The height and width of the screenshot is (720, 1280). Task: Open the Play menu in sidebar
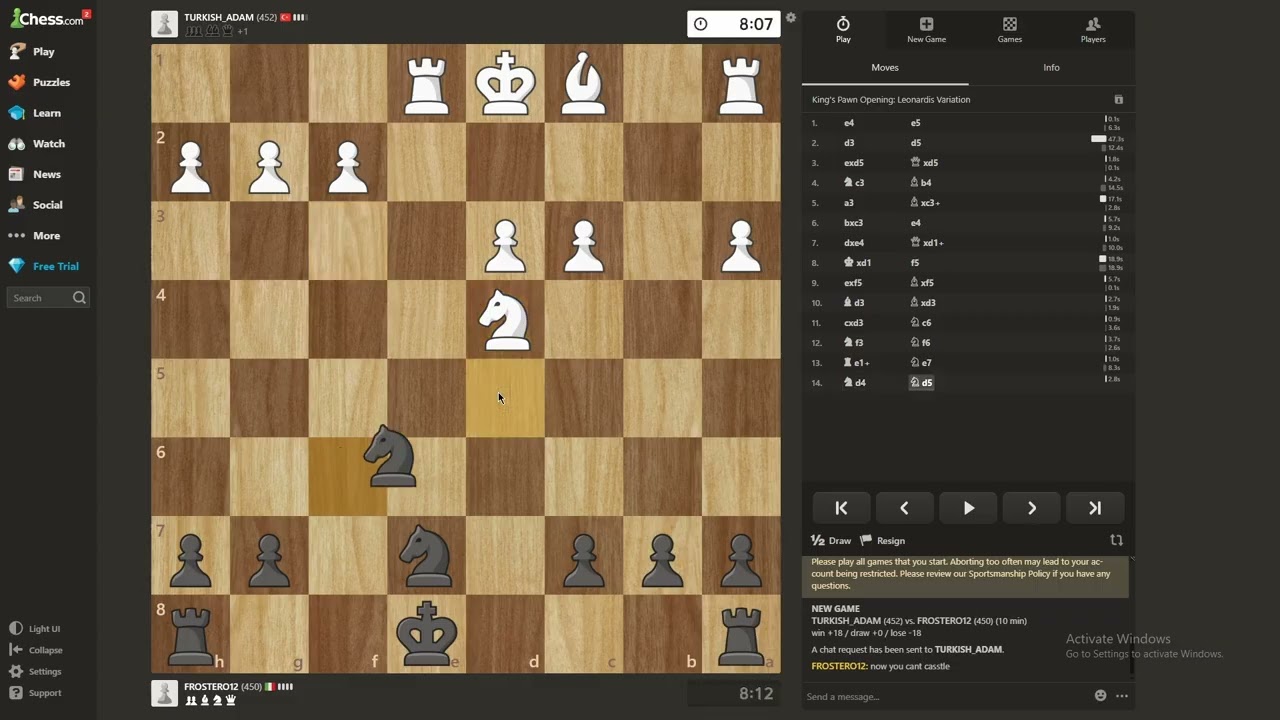pos(43,51)
